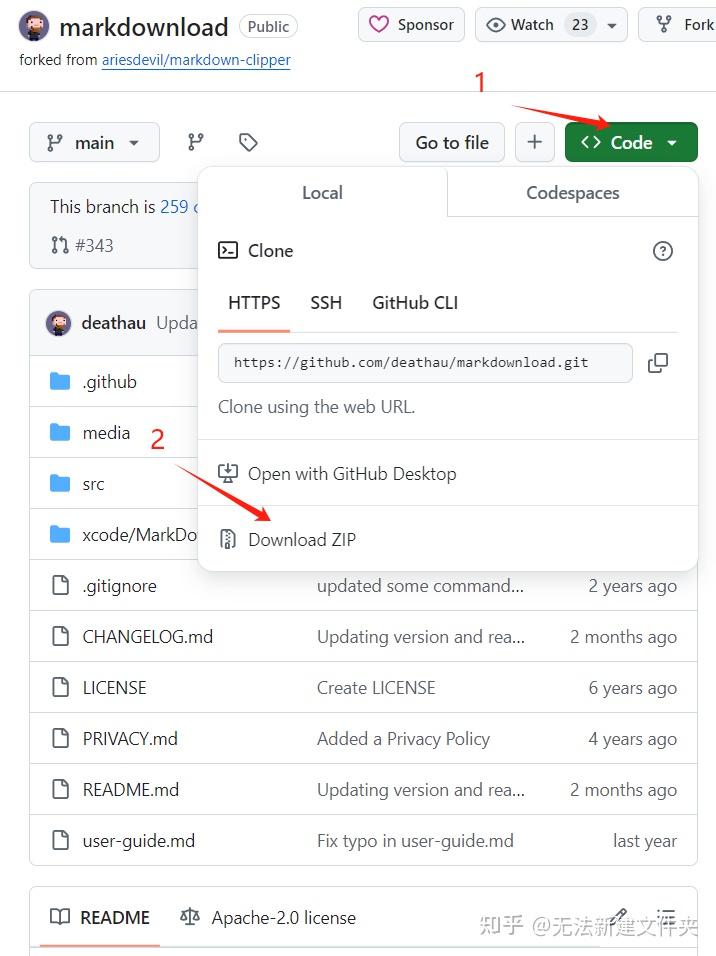Open CHANGELOG.md 'Updating version and rea...' commit

point(420,637)
